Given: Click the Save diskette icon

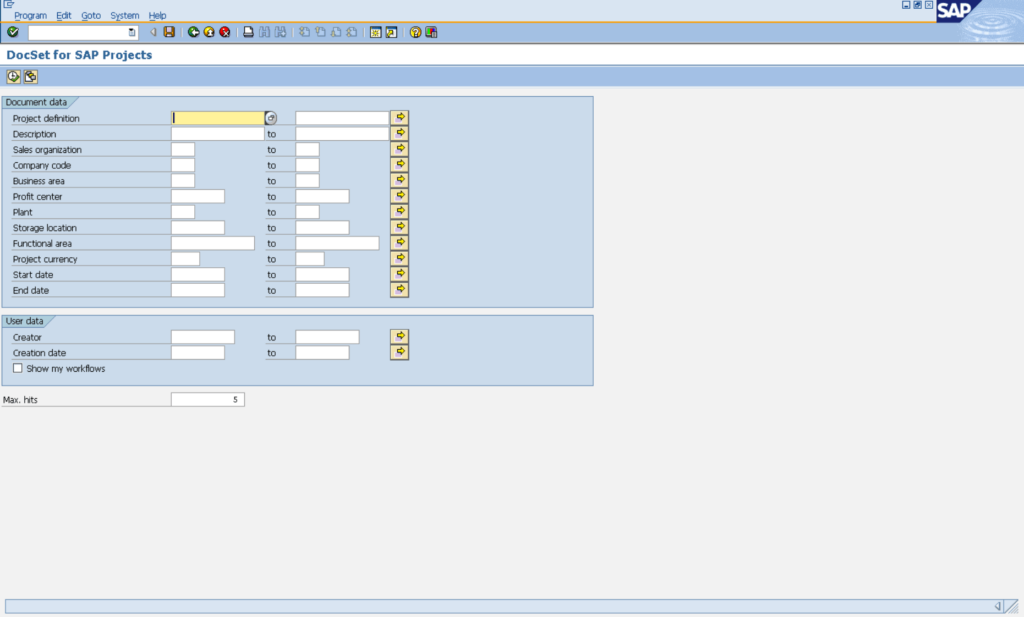Looking at the screenshot, I should 169,32.
